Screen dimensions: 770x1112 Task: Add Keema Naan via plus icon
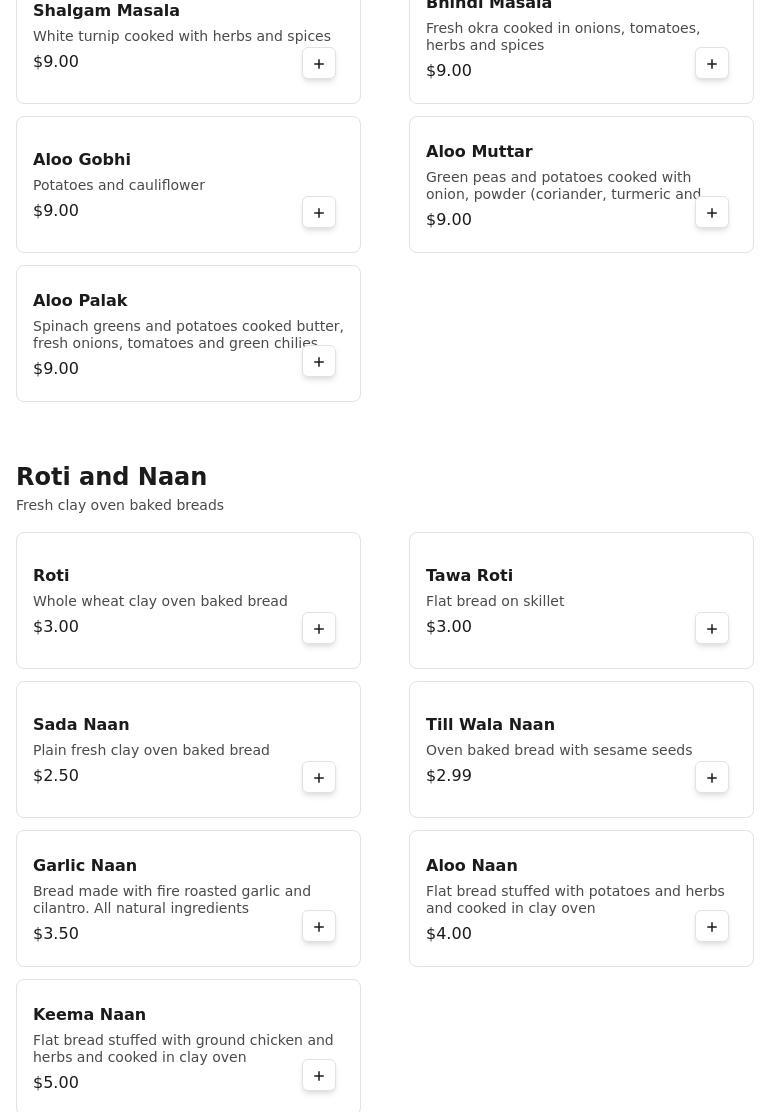pyautogui.click(x=319, y=1076)
